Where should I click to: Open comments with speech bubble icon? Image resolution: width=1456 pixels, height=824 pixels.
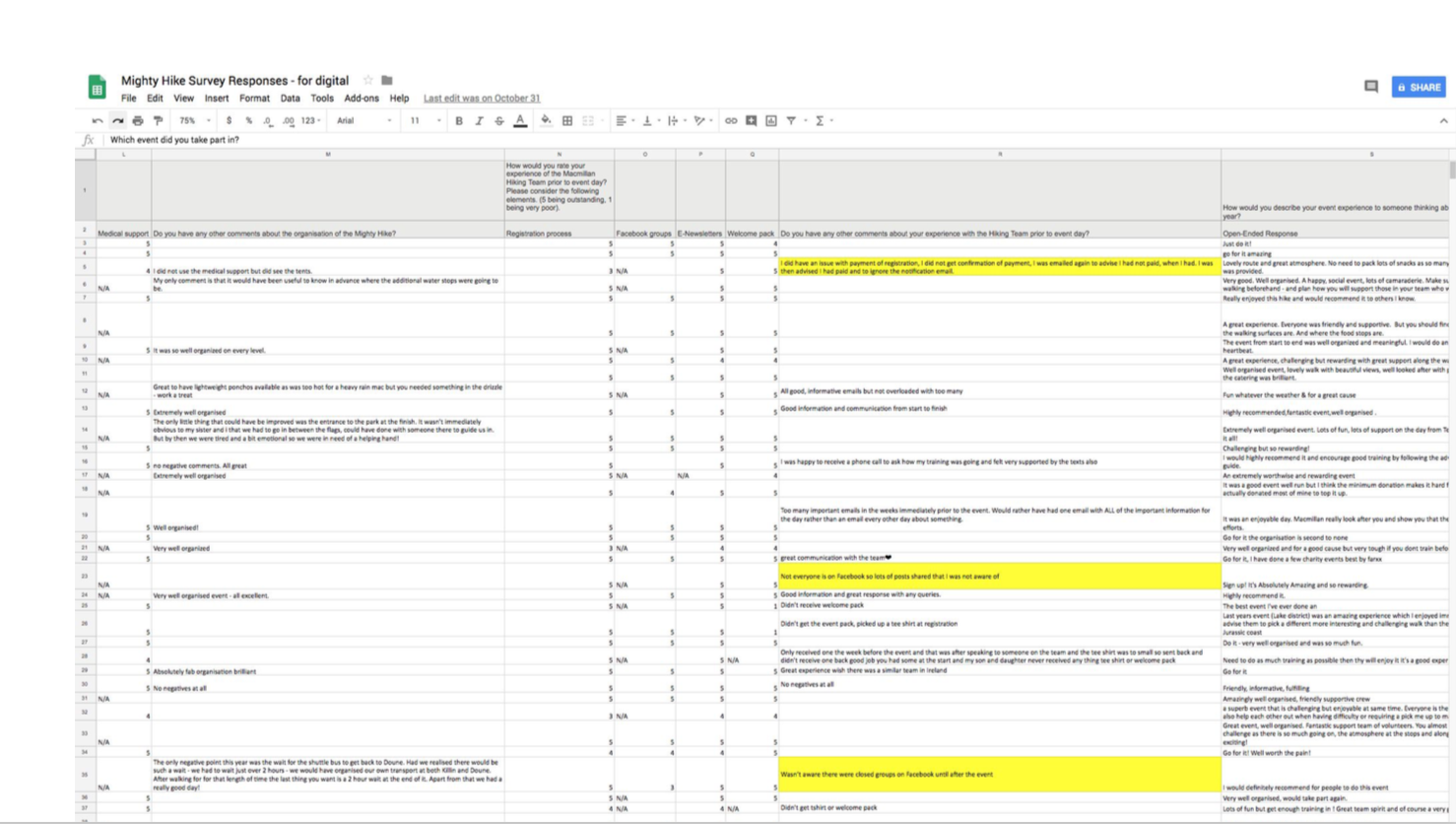(x=1370, y=87)
